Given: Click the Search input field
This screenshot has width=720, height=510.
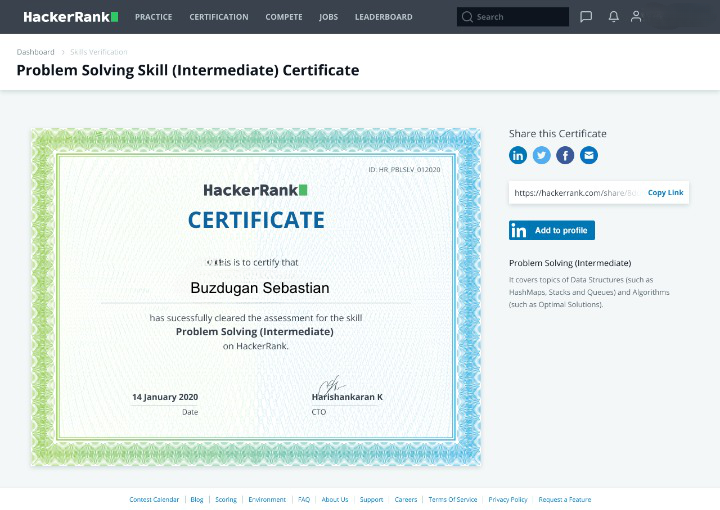Looking at the screenshot, I should point(518,17).
